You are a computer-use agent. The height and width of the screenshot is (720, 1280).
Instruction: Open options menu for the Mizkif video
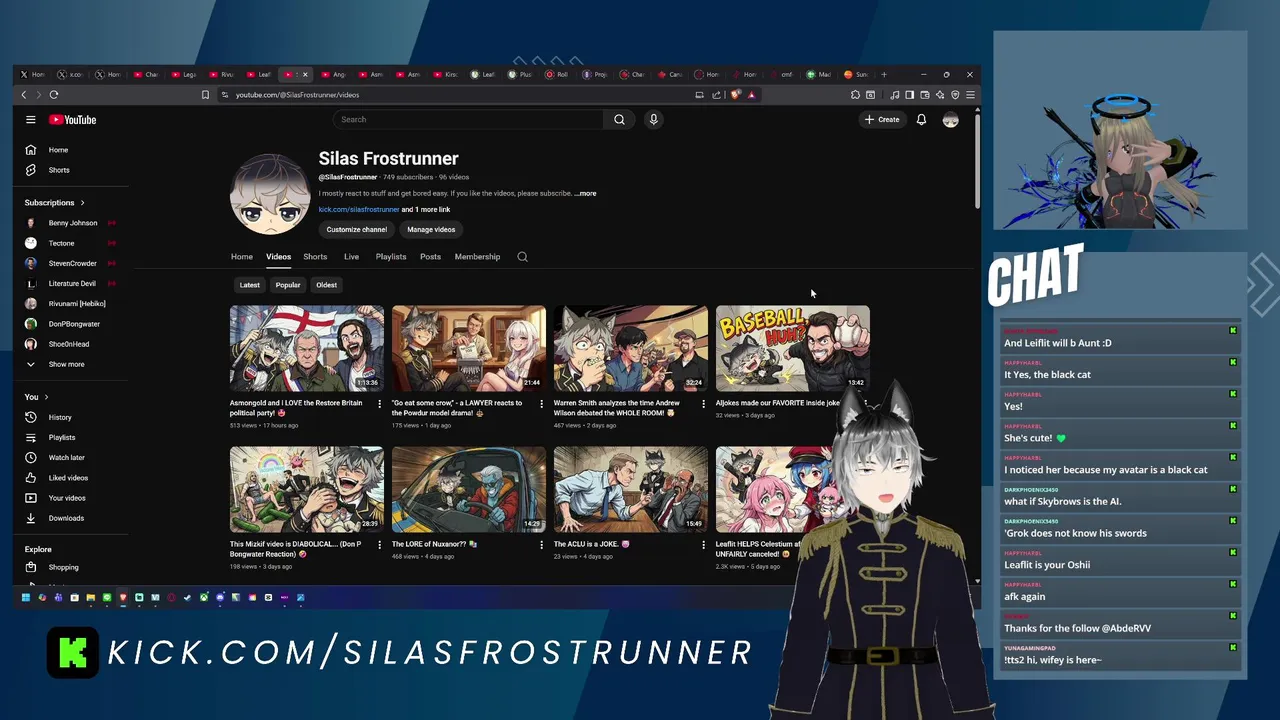379,545
